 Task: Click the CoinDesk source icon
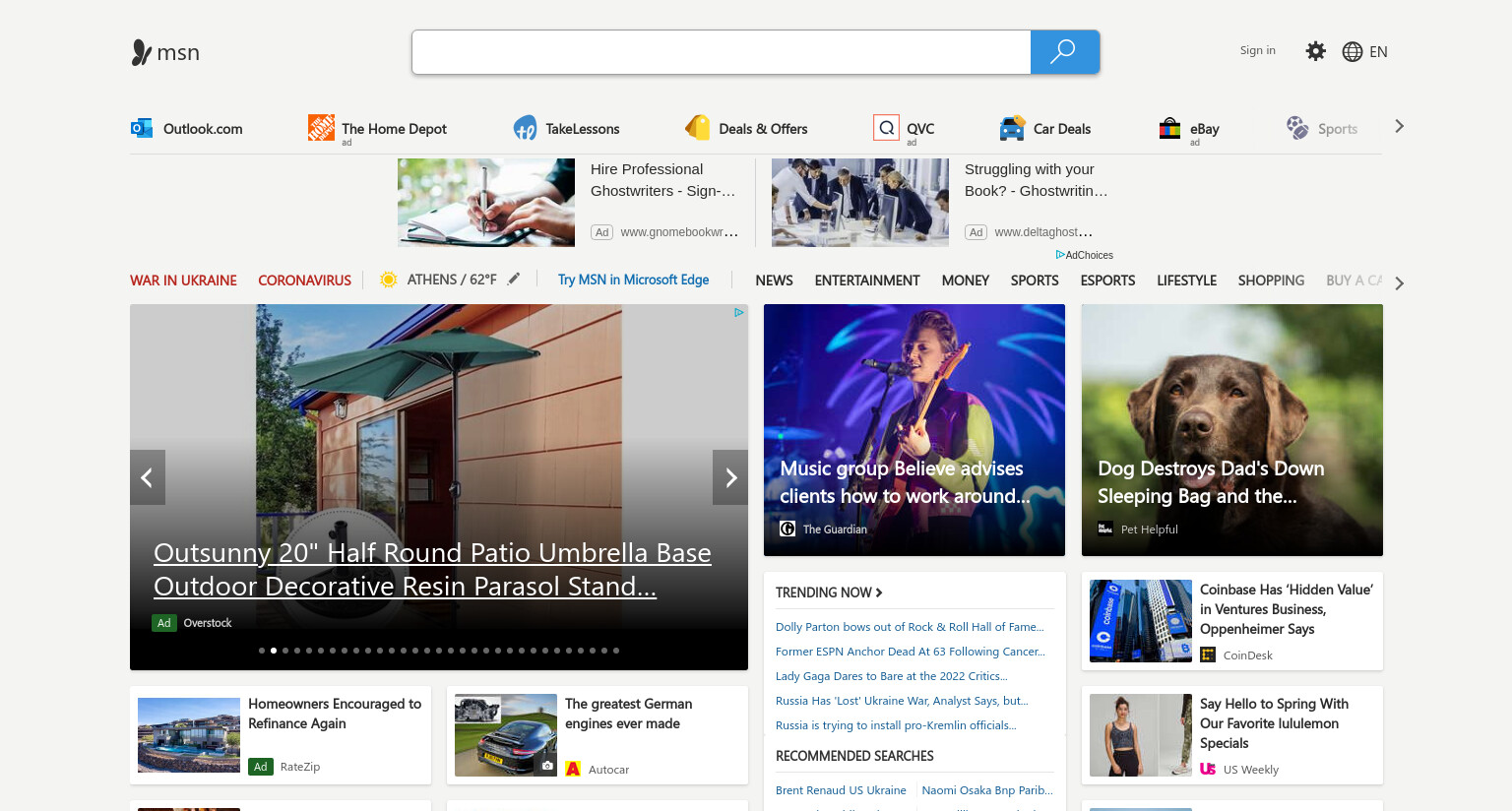pyautogui.click(x=1208, y=655)
